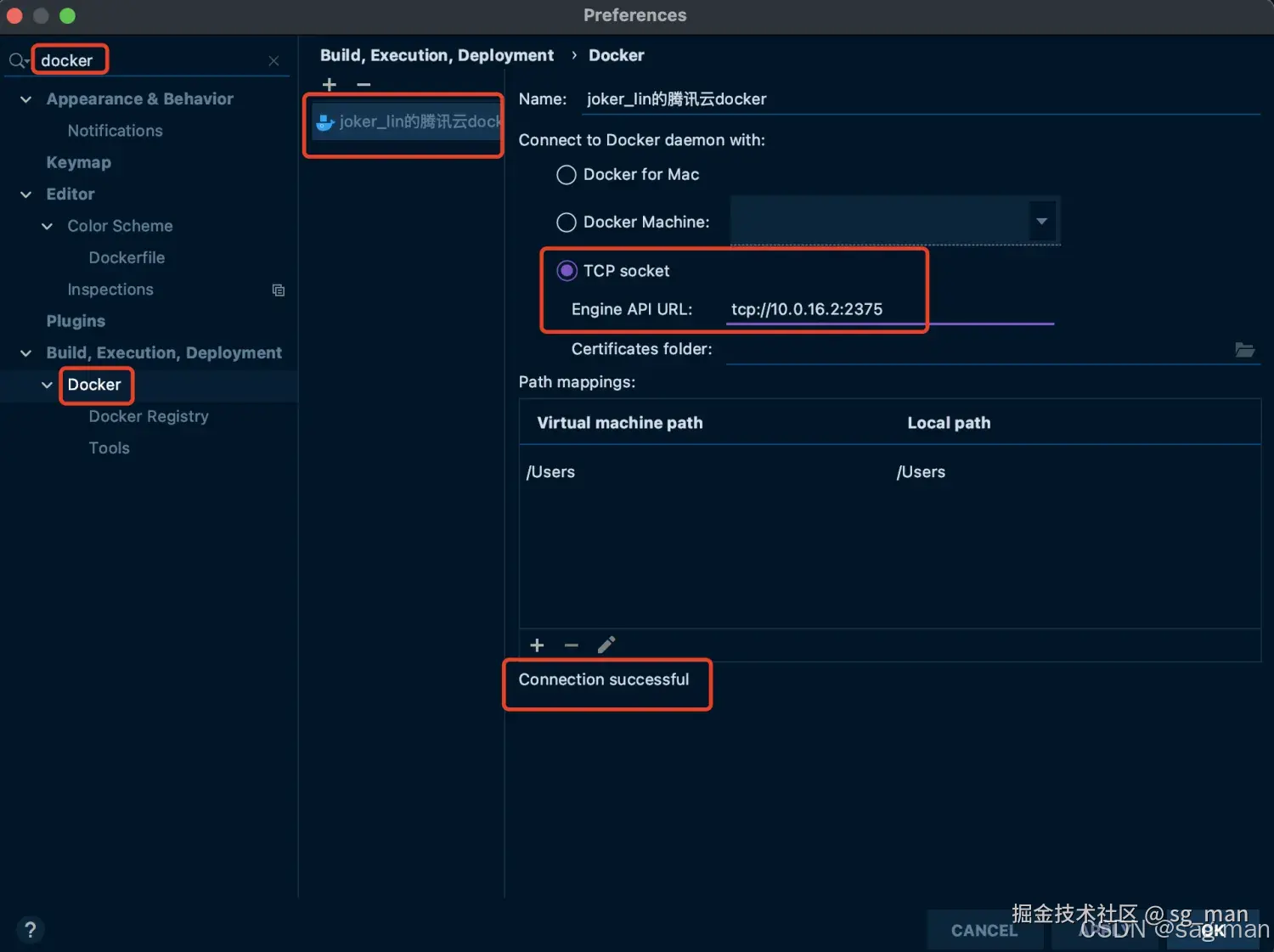
Task: Open Notifications settings
Action: pyautogui.click(x=115, y=131)
